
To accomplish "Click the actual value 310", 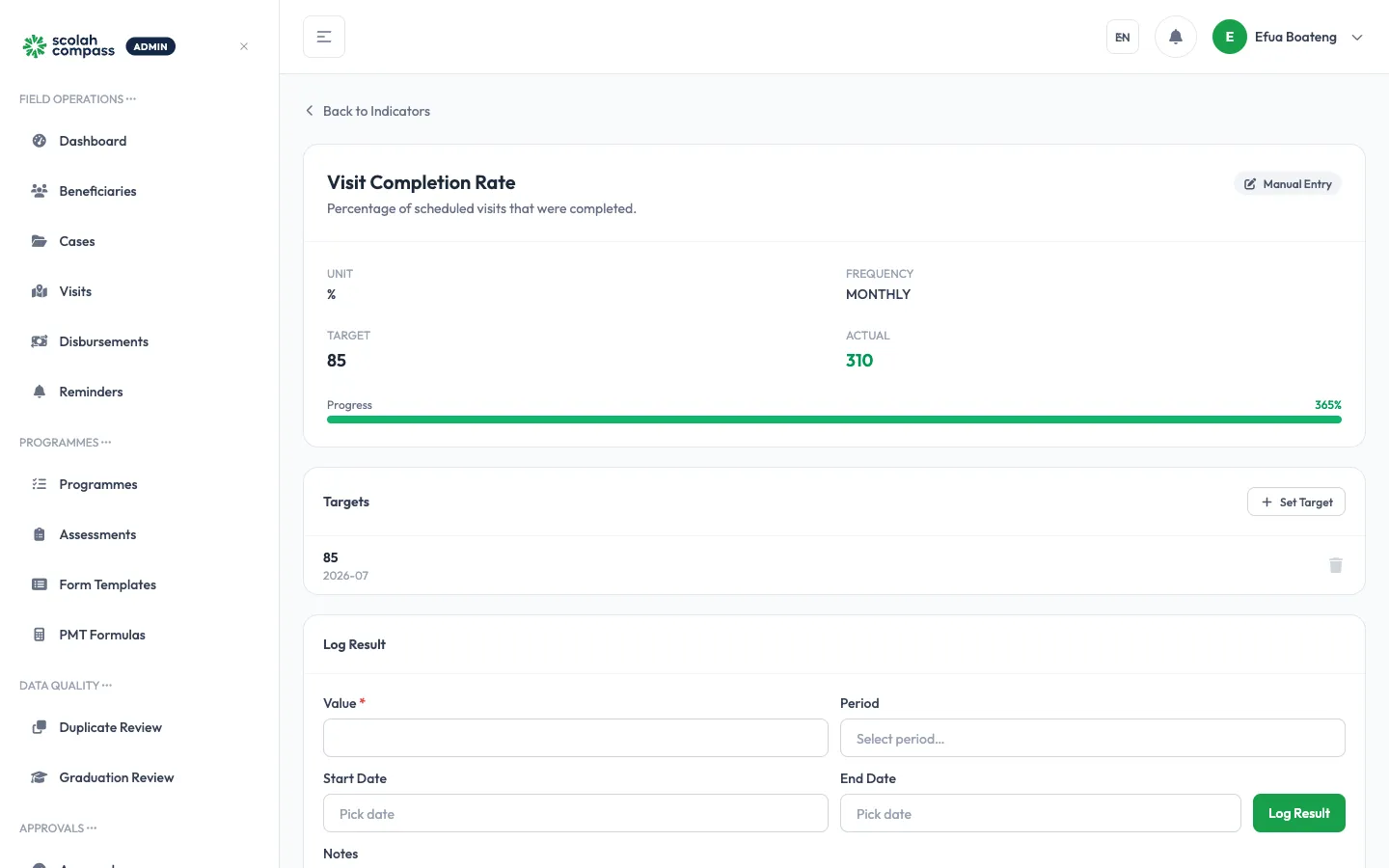I will click(859, 361).
